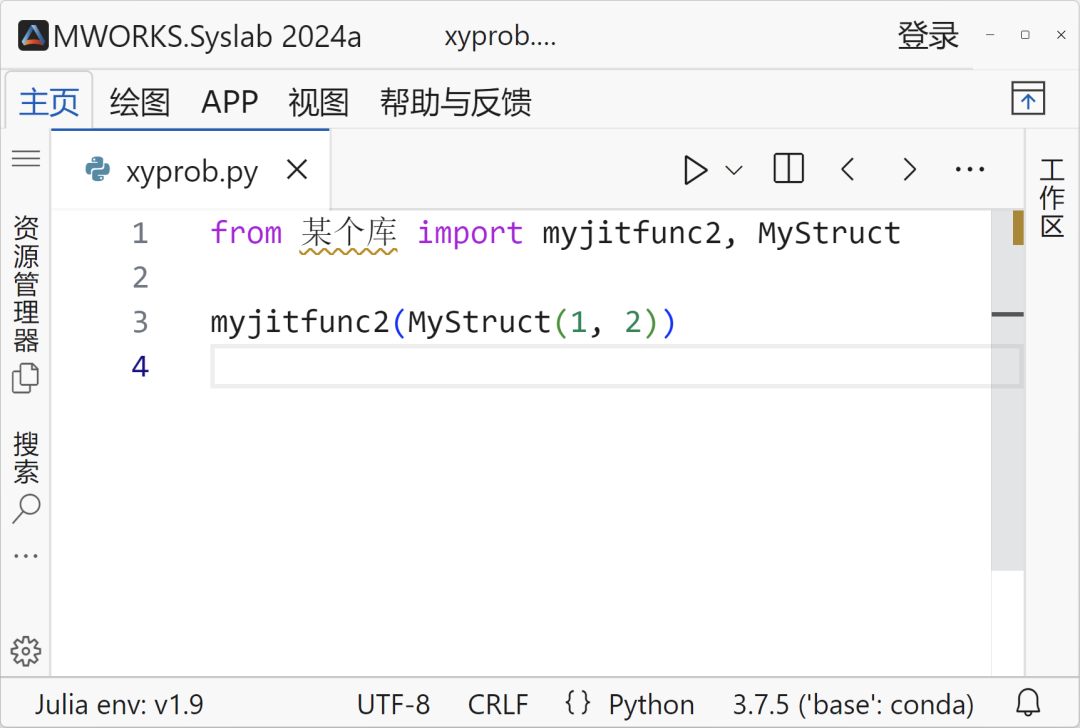Open the settings gear icon
Image resolution: width=1080 pixels, height=728 pixels.
click(25, 651)
